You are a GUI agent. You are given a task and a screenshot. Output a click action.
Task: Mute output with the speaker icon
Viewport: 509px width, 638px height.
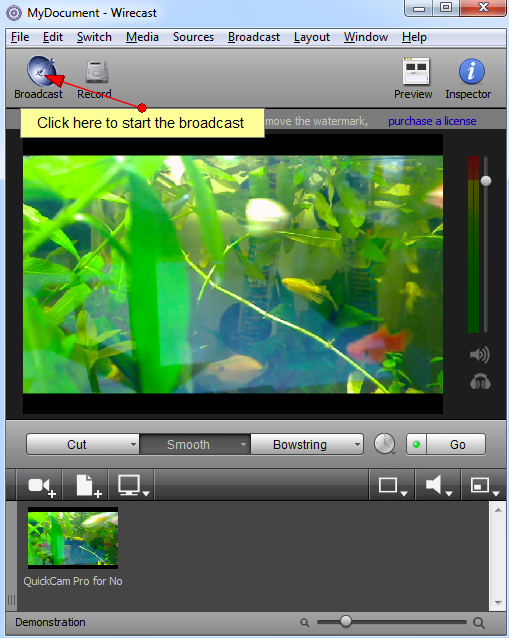pyautogui.click(x=480, y=355)
